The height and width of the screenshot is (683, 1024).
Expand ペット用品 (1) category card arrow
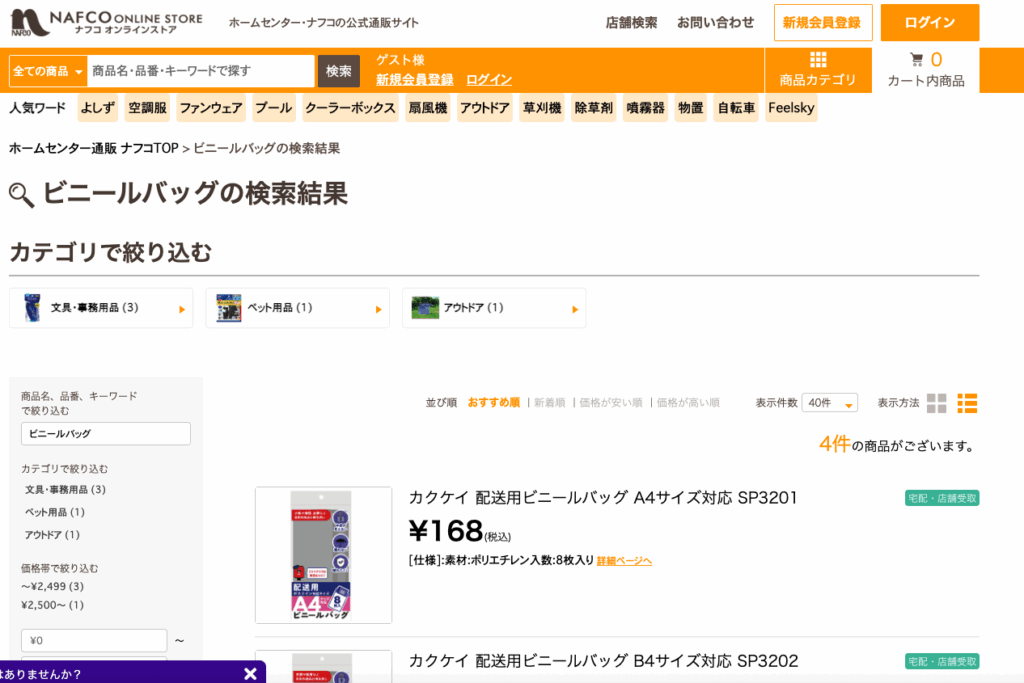379,310
